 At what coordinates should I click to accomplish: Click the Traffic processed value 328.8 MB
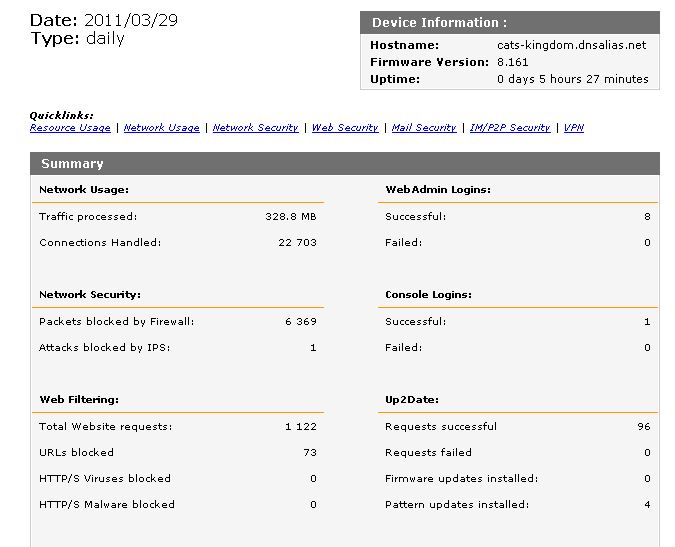[290, 216]
